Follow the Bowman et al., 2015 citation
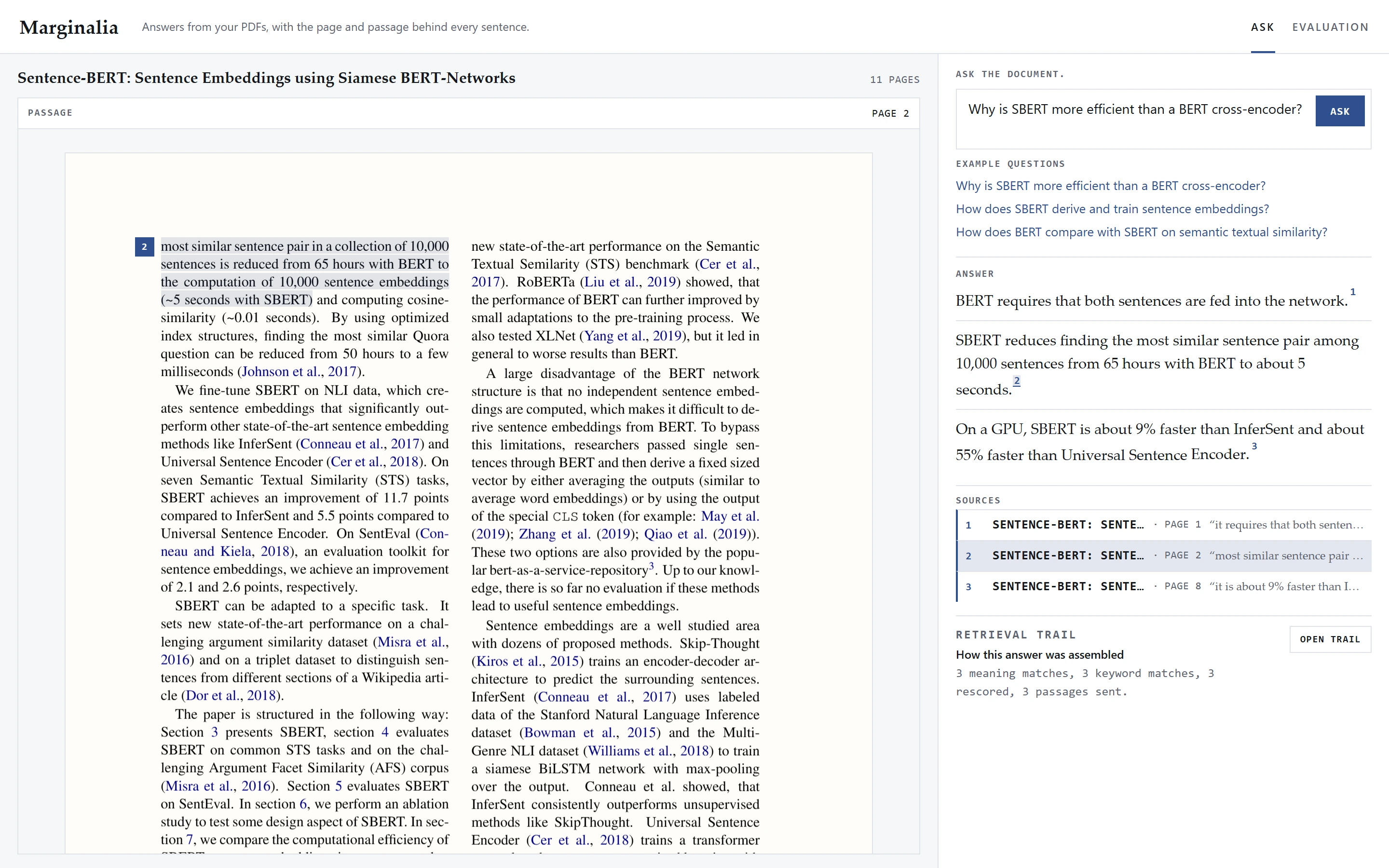 (589, 732)
